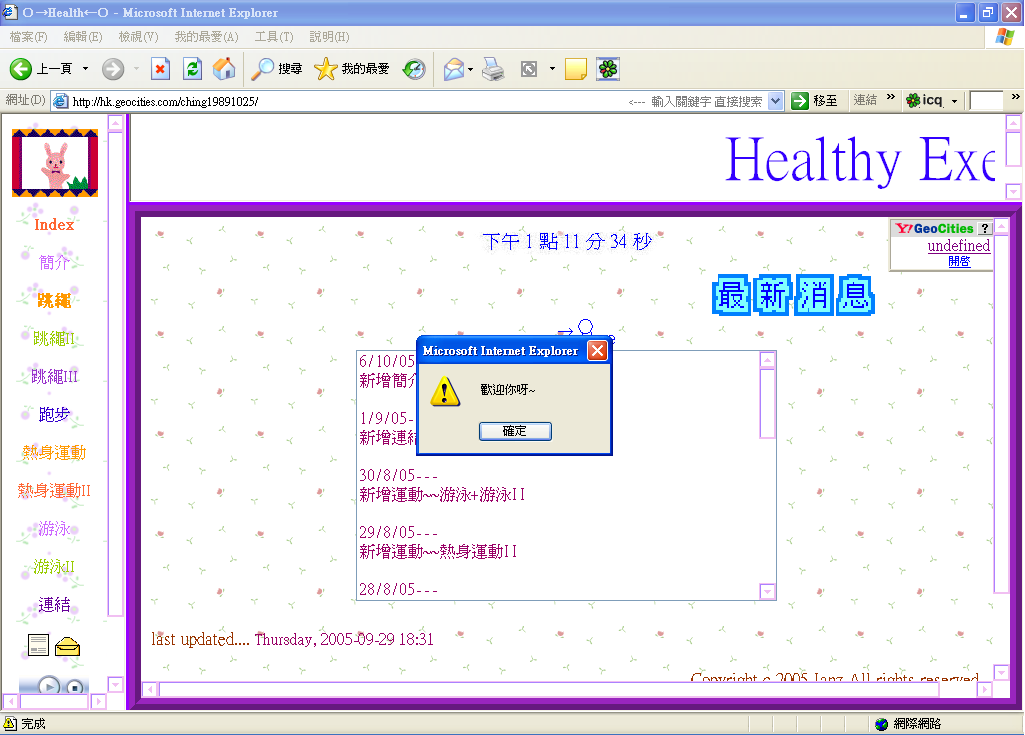Image resolution: width=1025 pixels, height=735 pixels.
Task: Expand the ICQ toolbar dropdown
Action: (954, 101)
